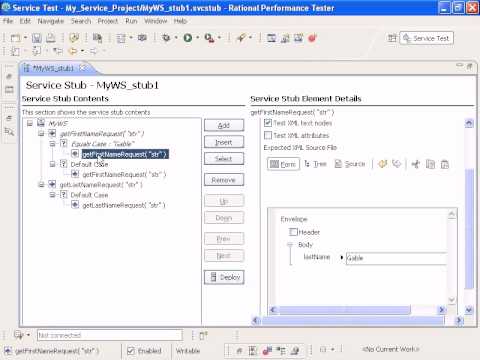Collapse the italic getFirstNameRequest operation node
The width and height of the screenshot is (480, 360).
[x=41, y=134]
